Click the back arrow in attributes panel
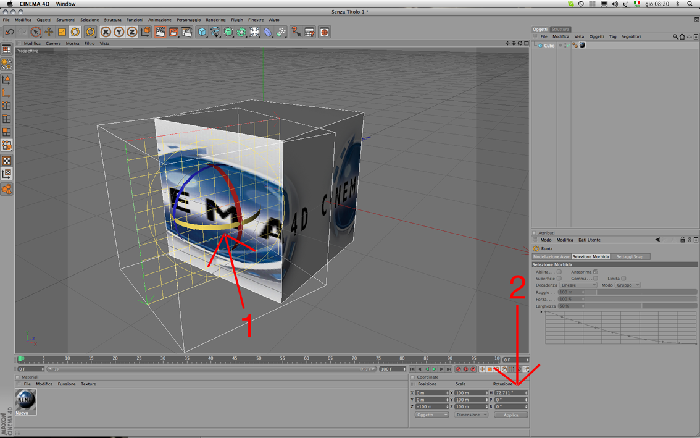This screenshot has height=438, width=700. click(x=658, y=240)
